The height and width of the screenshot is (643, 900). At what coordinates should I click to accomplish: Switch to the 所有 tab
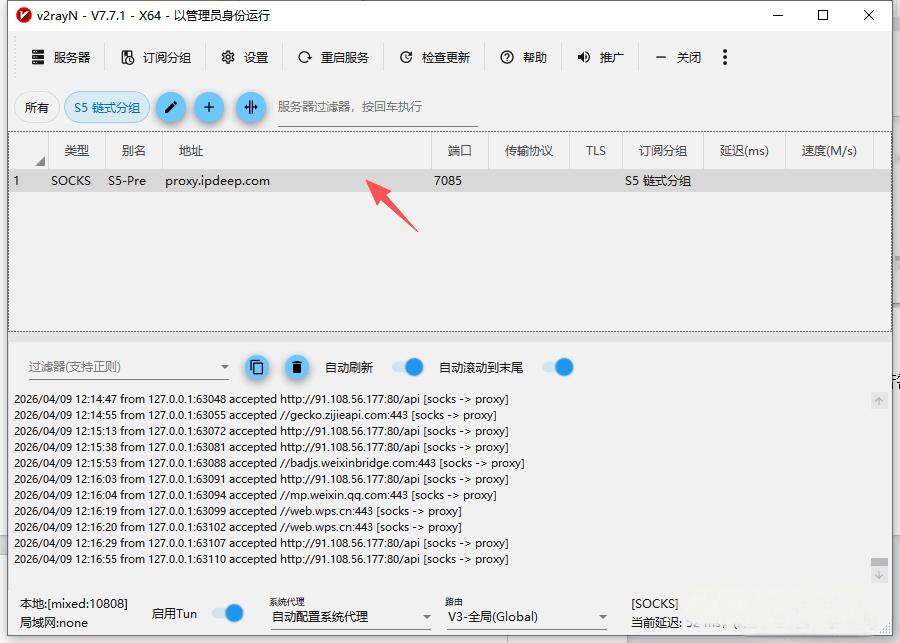coord(36,107)
